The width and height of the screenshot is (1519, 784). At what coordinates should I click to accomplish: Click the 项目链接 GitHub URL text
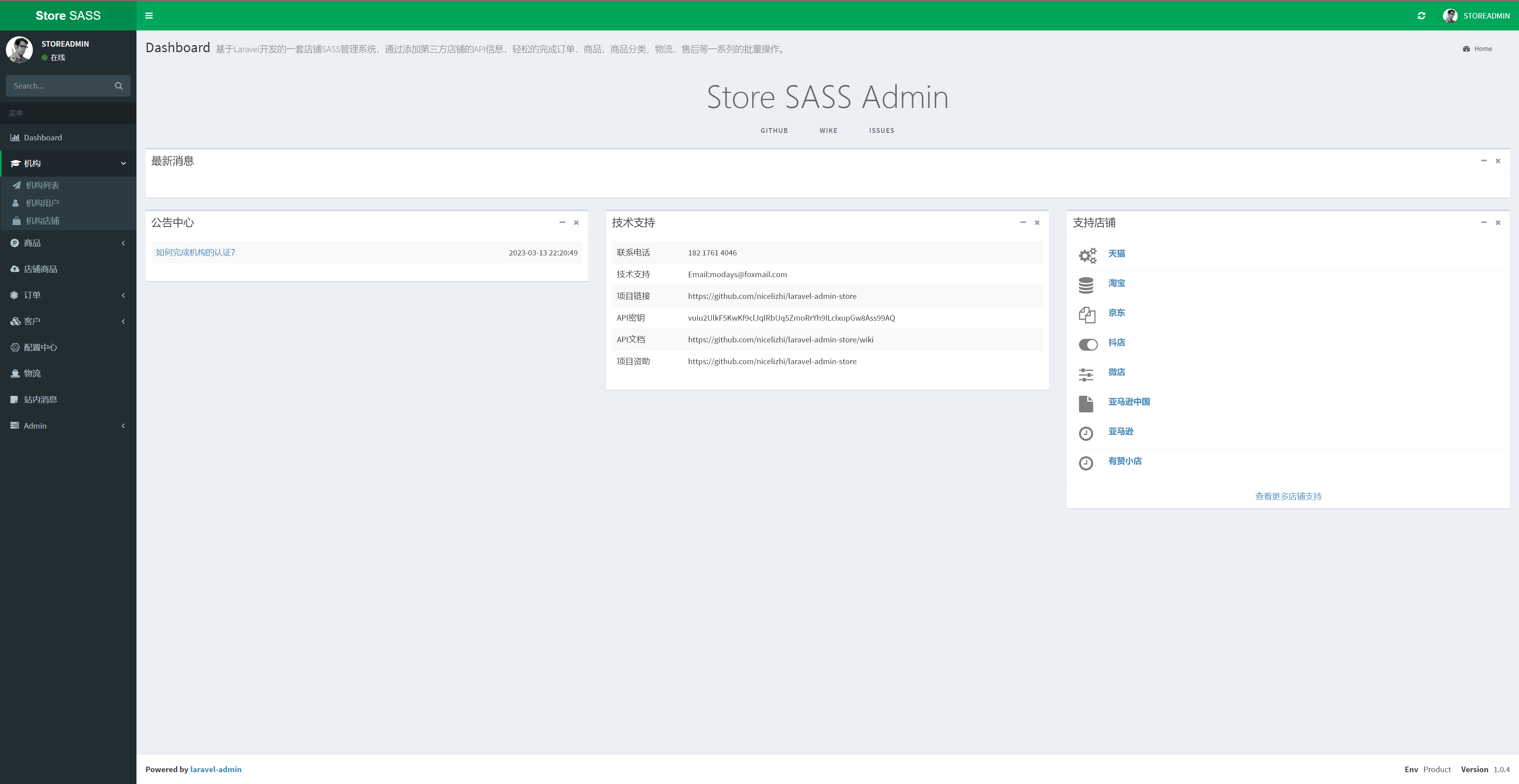coord(772,297)
